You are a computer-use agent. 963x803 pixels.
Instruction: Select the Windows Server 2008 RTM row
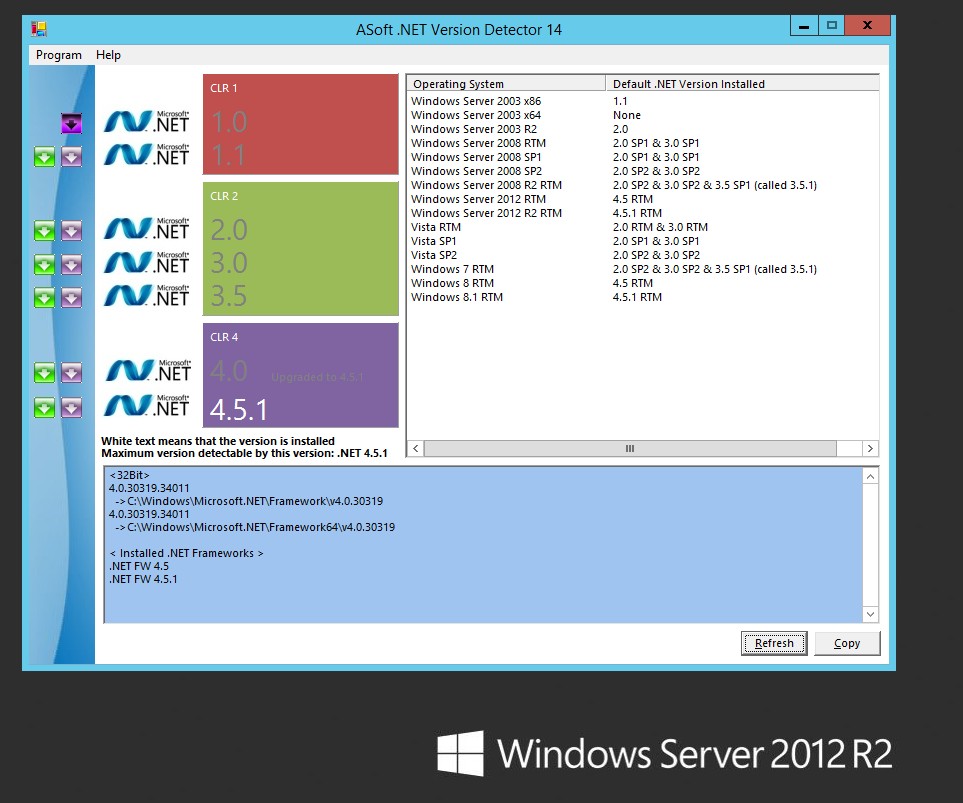(x=643, y=143)
